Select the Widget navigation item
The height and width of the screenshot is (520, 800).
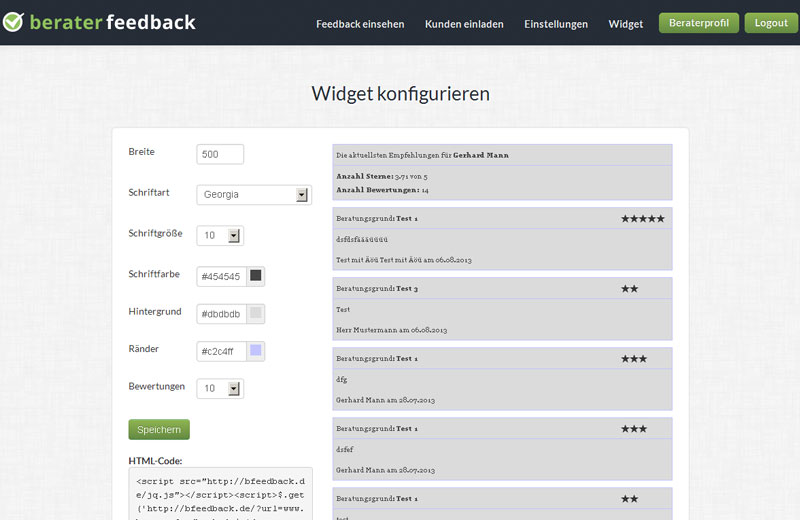[626, 24]
